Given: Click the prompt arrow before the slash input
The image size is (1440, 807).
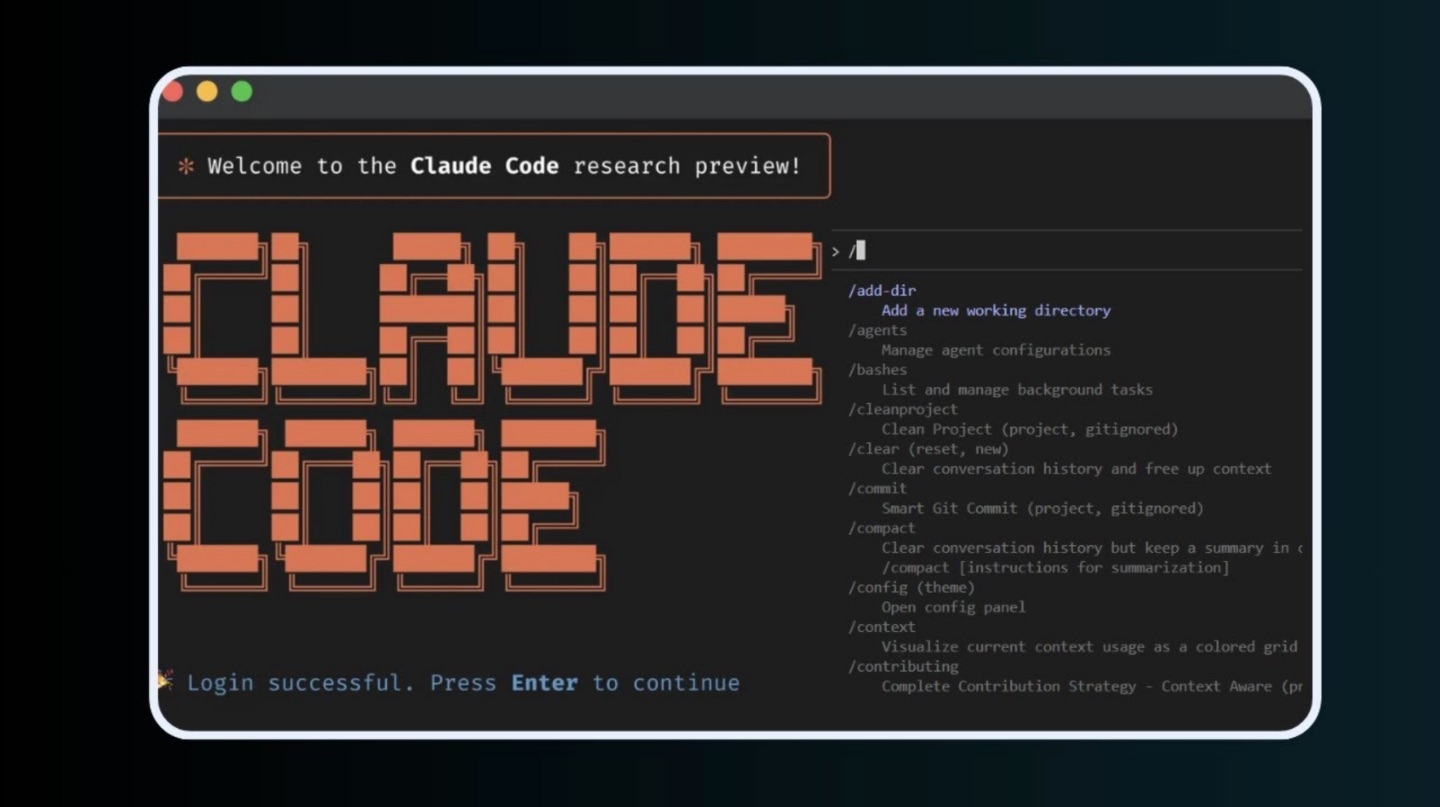Looking at the screenshot, I should 836,251.
